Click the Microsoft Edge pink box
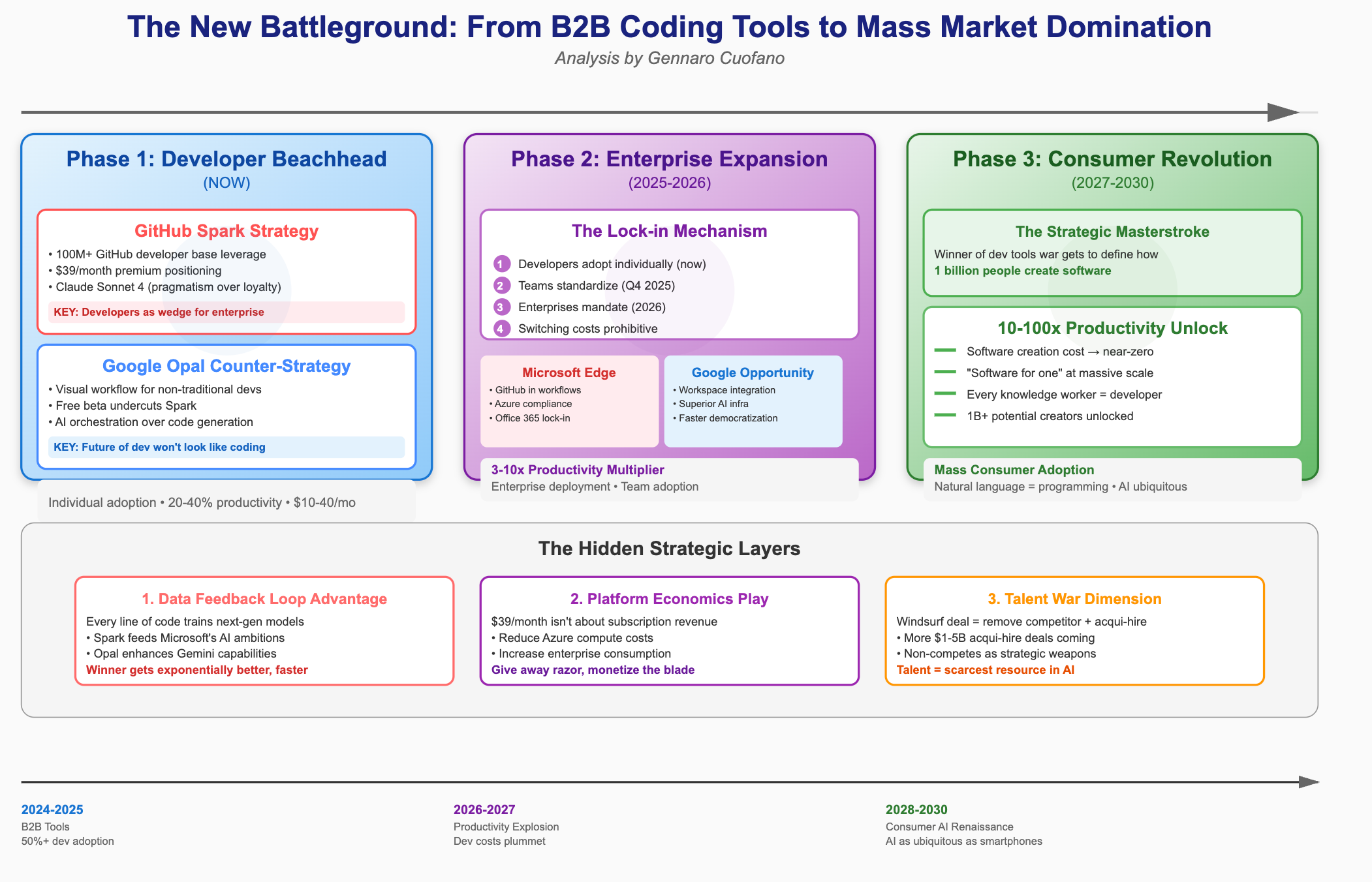The width and height of the screenshot is (1372, 882). point(569,401)
